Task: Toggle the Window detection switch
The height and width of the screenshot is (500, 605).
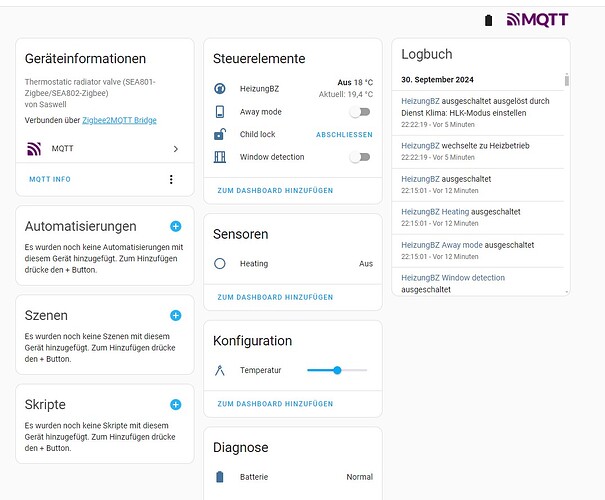Action: tap(360, 157)
